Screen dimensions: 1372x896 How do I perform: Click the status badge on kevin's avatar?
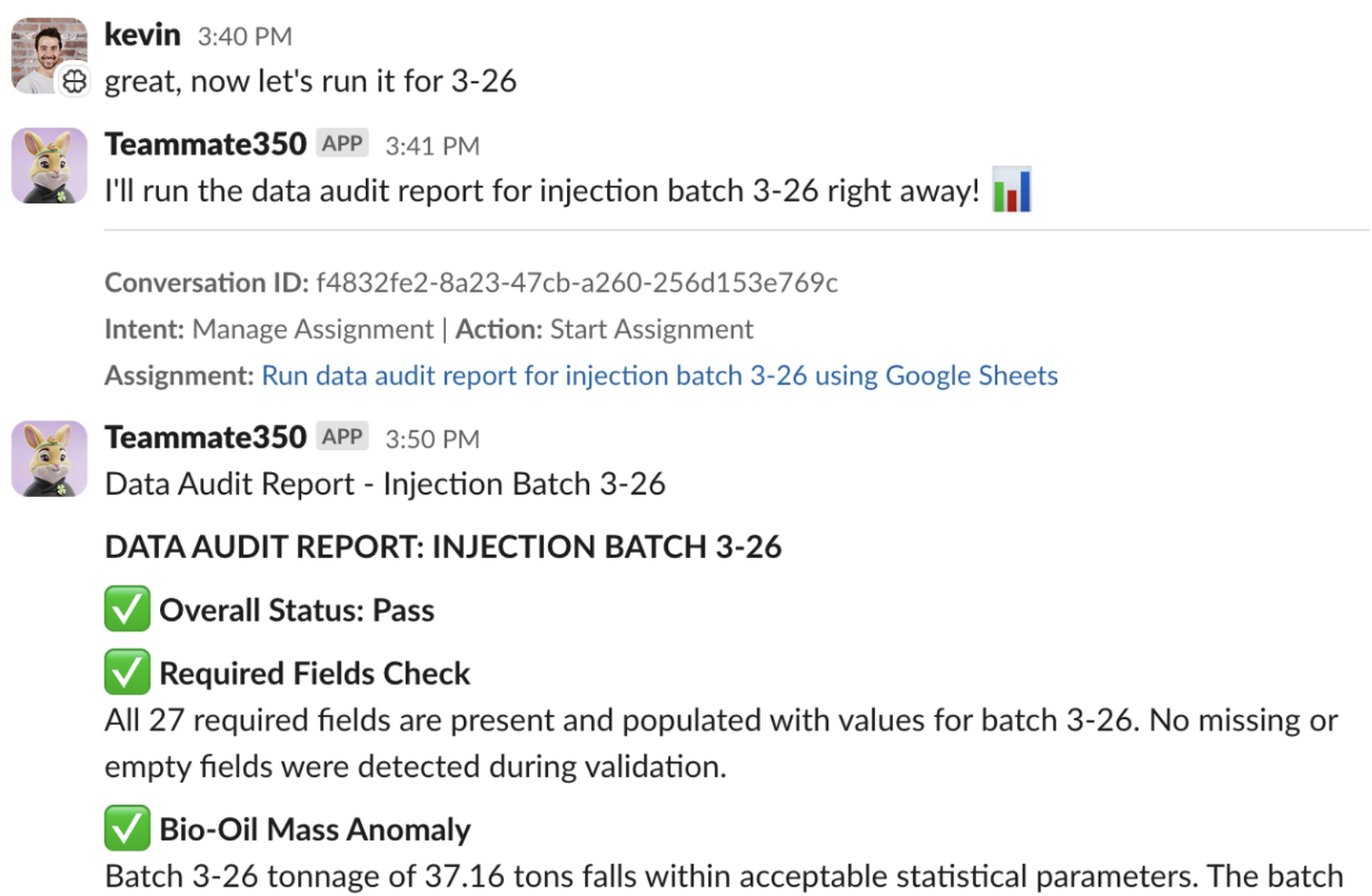pyautogui.click(x=74, y=81)
